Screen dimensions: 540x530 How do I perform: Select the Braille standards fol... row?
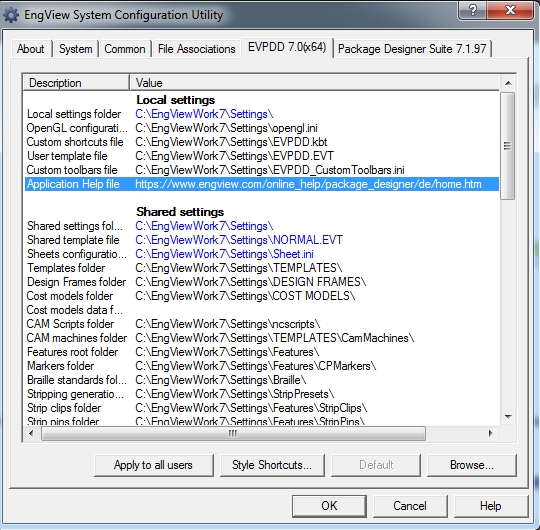pos(261,380)
